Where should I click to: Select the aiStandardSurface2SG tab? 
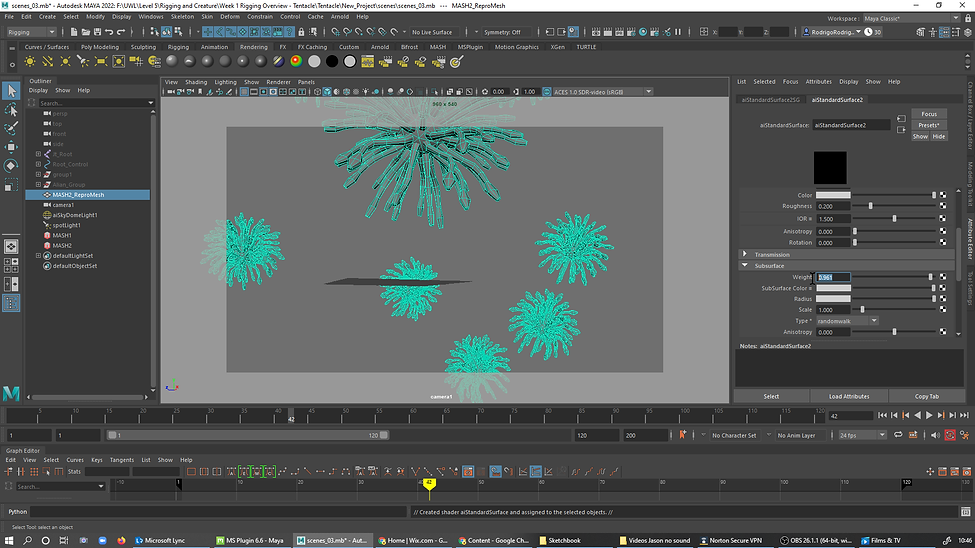tap(770, 100)
